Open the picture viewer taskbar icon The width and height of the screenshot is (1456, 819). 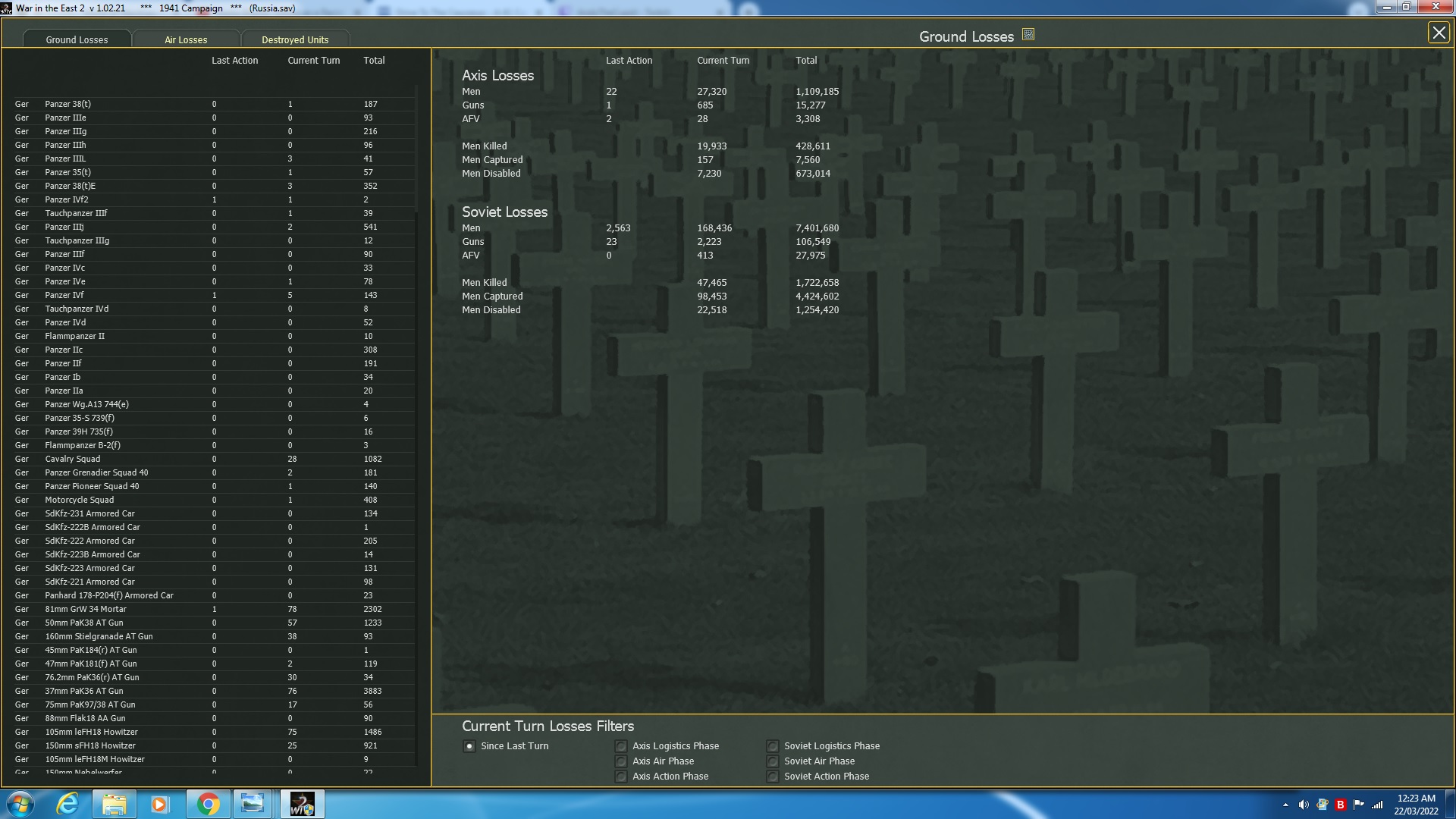pos(253,804)
